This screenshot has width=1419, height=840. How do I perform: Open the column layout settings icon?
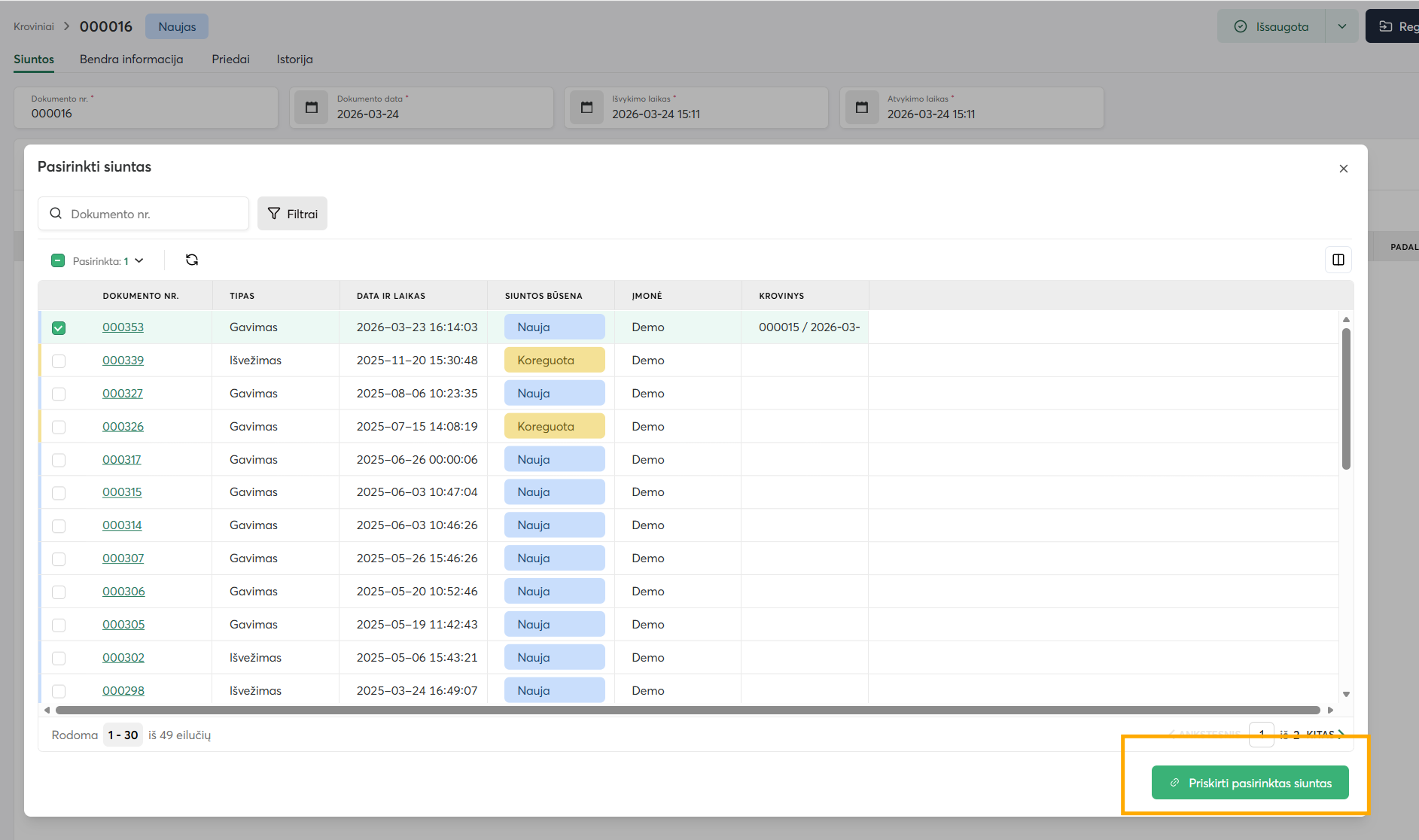[1338, 260]
